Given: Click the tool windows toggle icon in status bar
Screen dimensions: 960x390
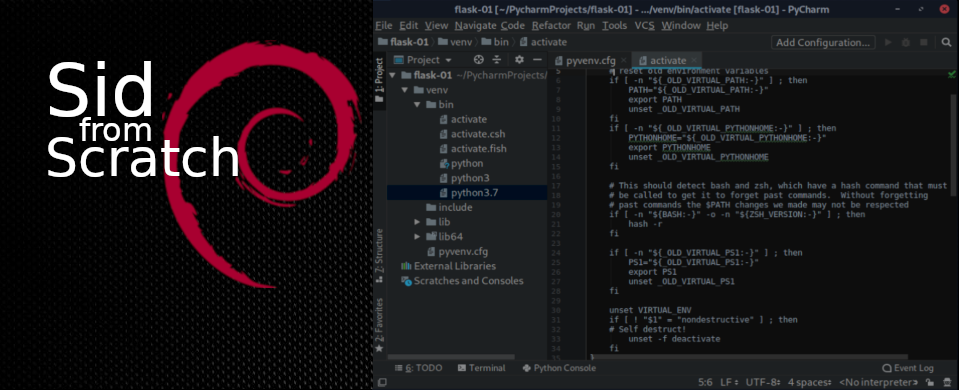Looking at the screenshot, I should 381,383.
